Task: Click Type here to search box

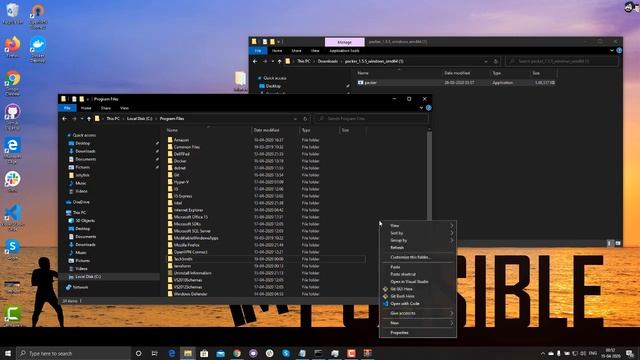Action: [73, 353]
